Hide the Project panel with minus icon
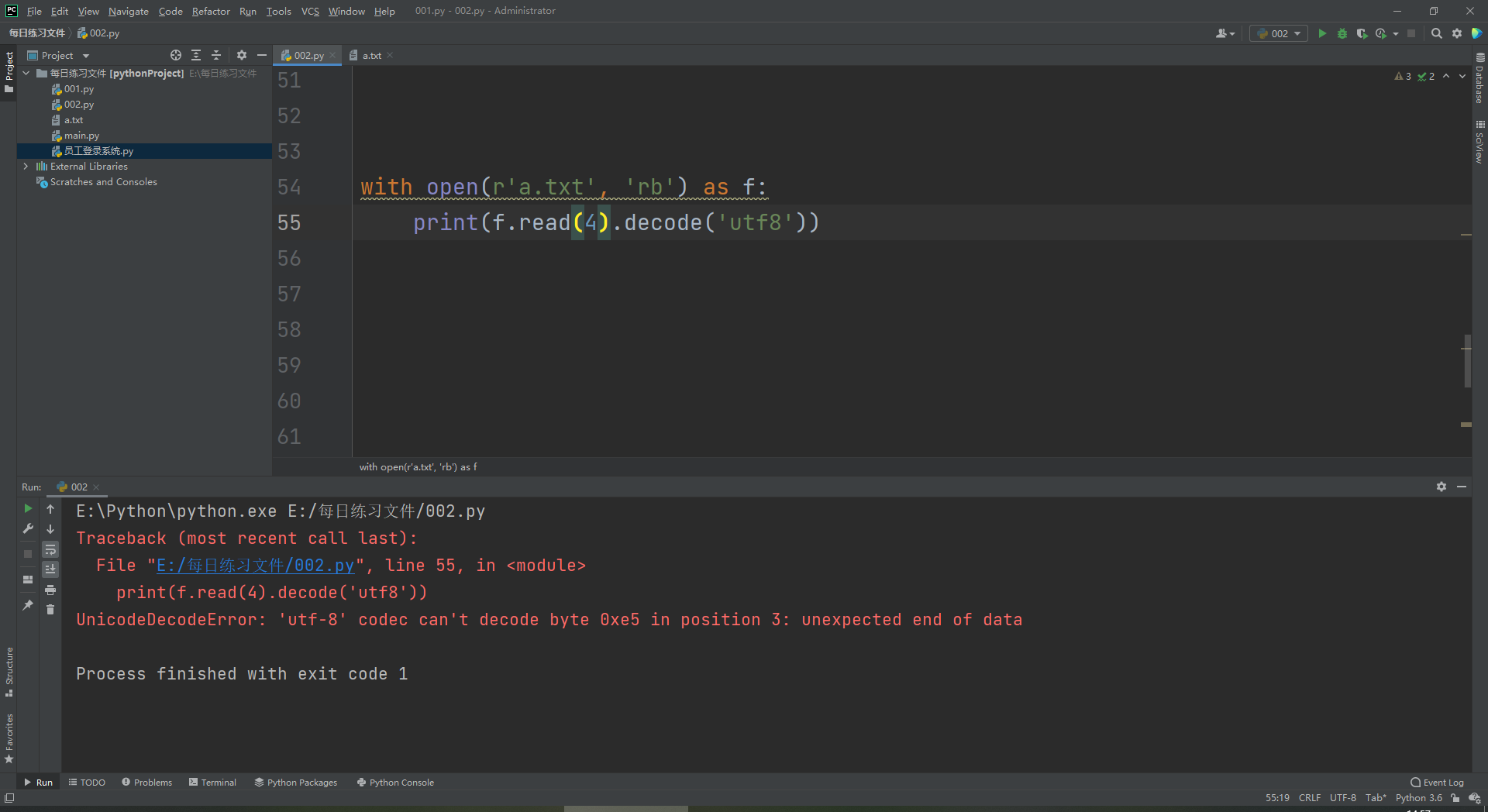Screen dimensions: 1488x812 click(262, 55)
